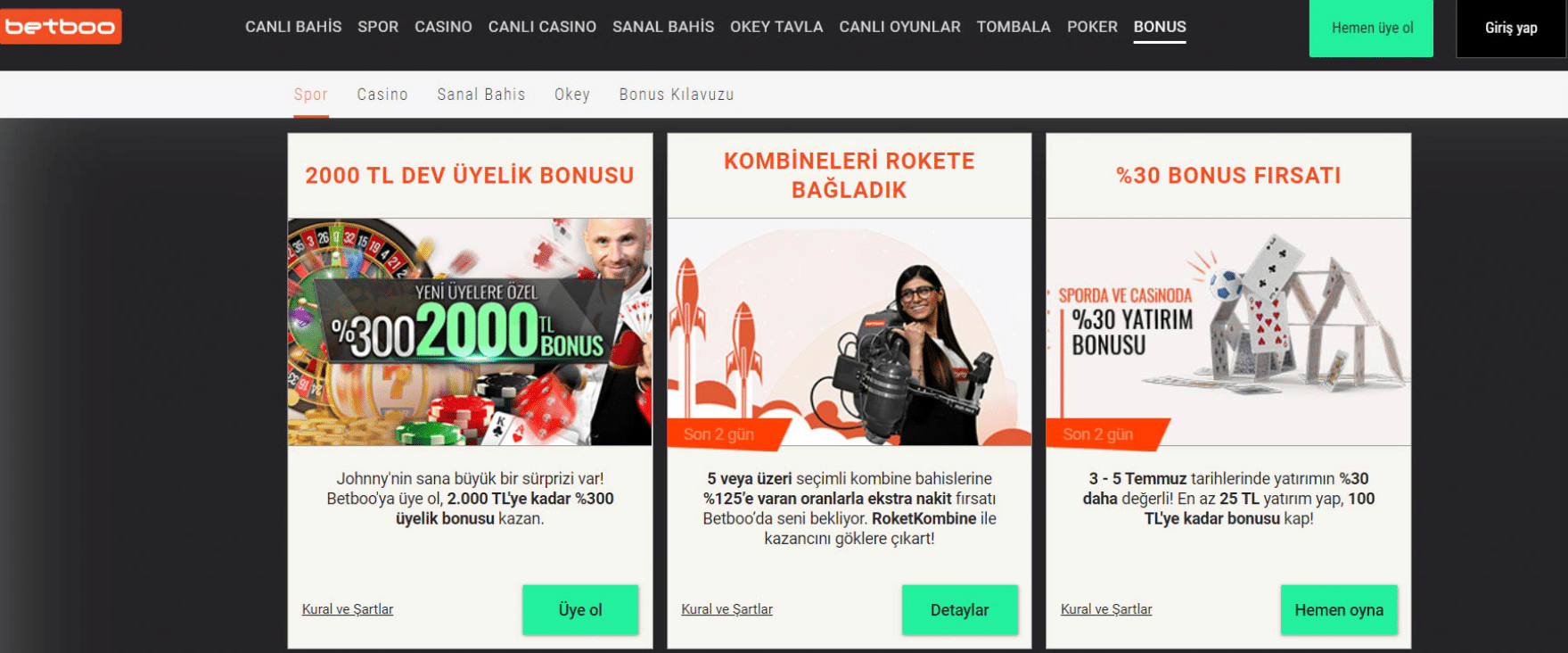The image size is (1568, 653).
Task: Open OKEY TAVLA page
Action: coord(776,27)
